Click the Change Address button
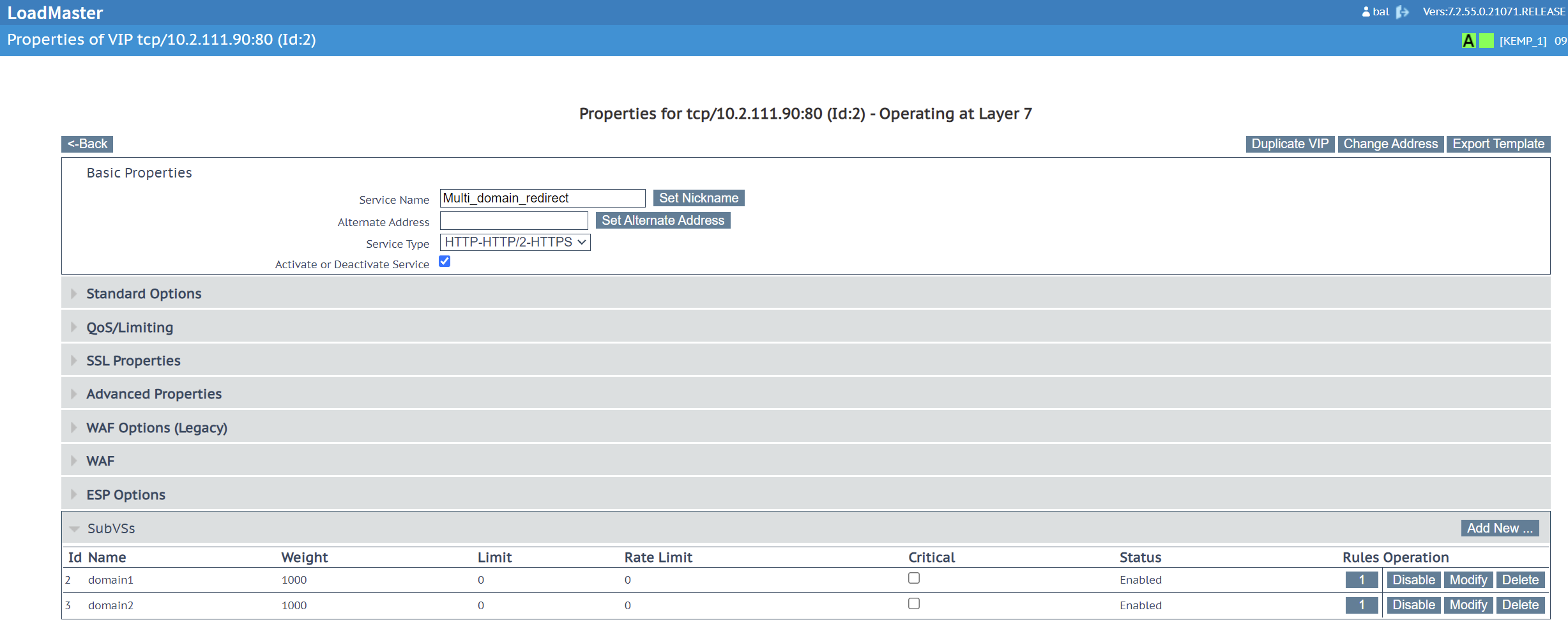Image resolution: width=1568 pixels, height=629 pixels. pyautogui.click(x=1390, y=144)
